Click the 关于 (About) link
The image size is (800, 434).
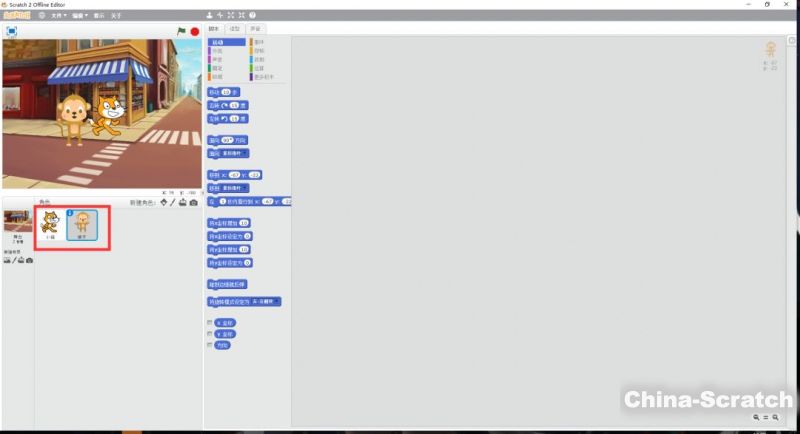116,16
